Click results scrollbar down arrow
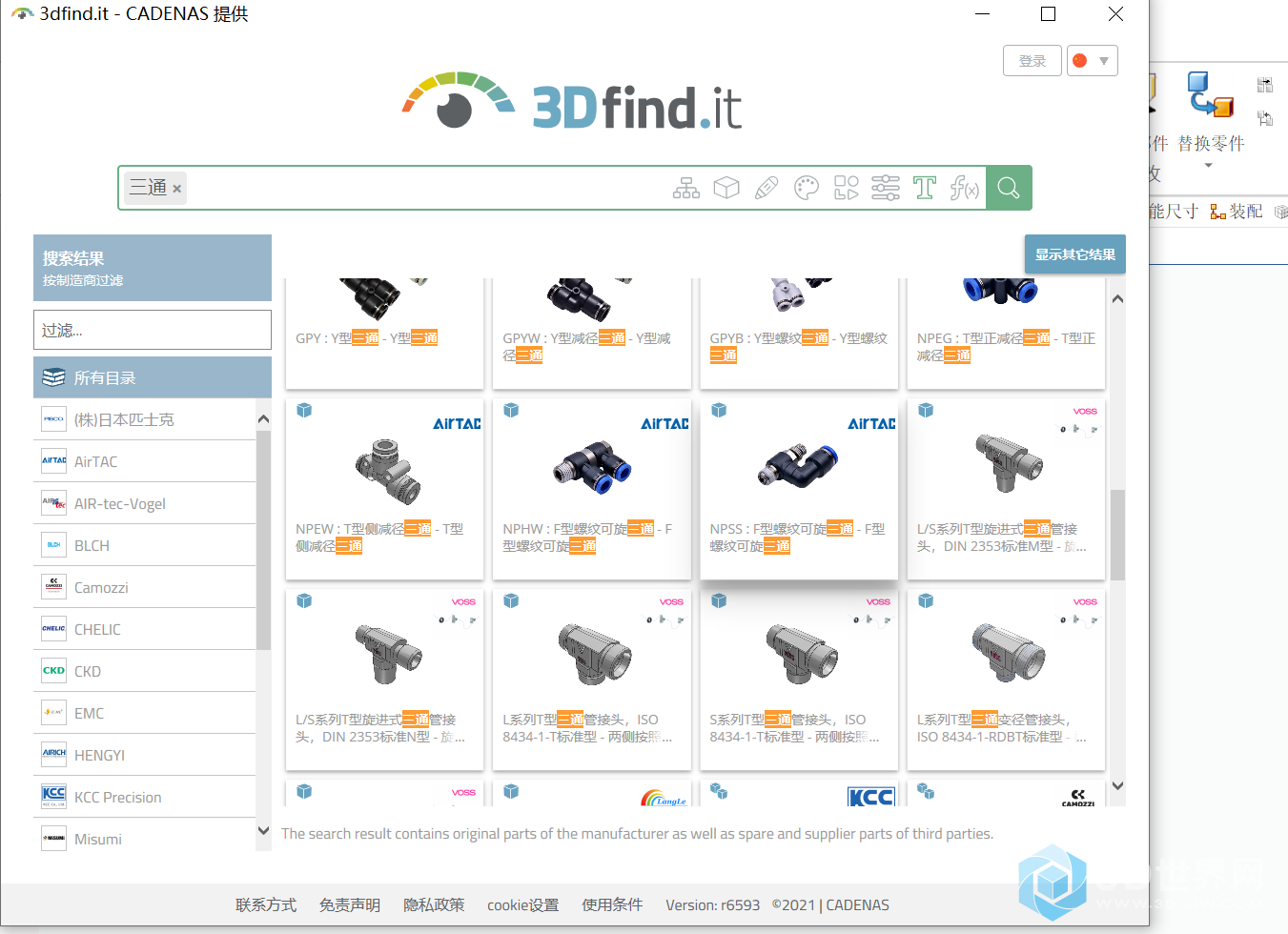 [x=1117, y=786]
